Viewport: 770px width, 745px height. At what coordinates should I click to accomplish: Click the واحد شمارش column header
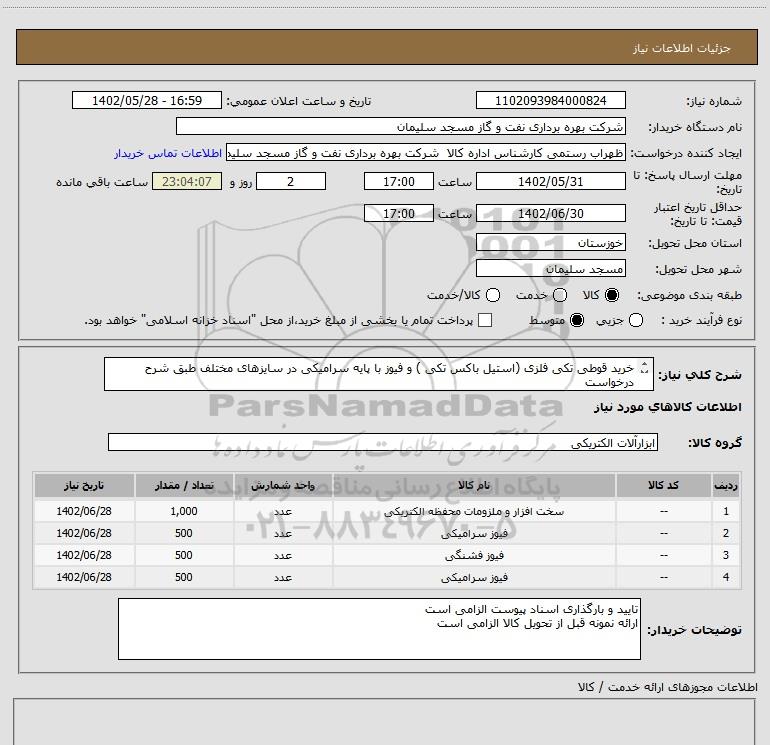[283, 485]
